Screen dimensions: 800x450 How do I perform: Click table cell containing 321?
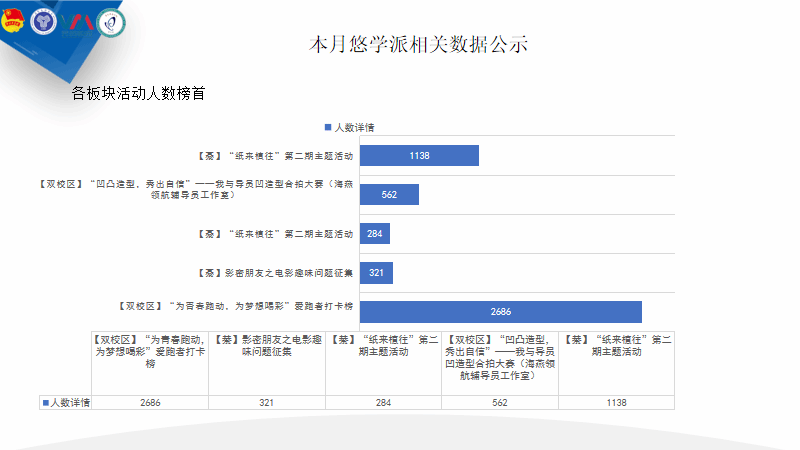[x=267, y=402]
